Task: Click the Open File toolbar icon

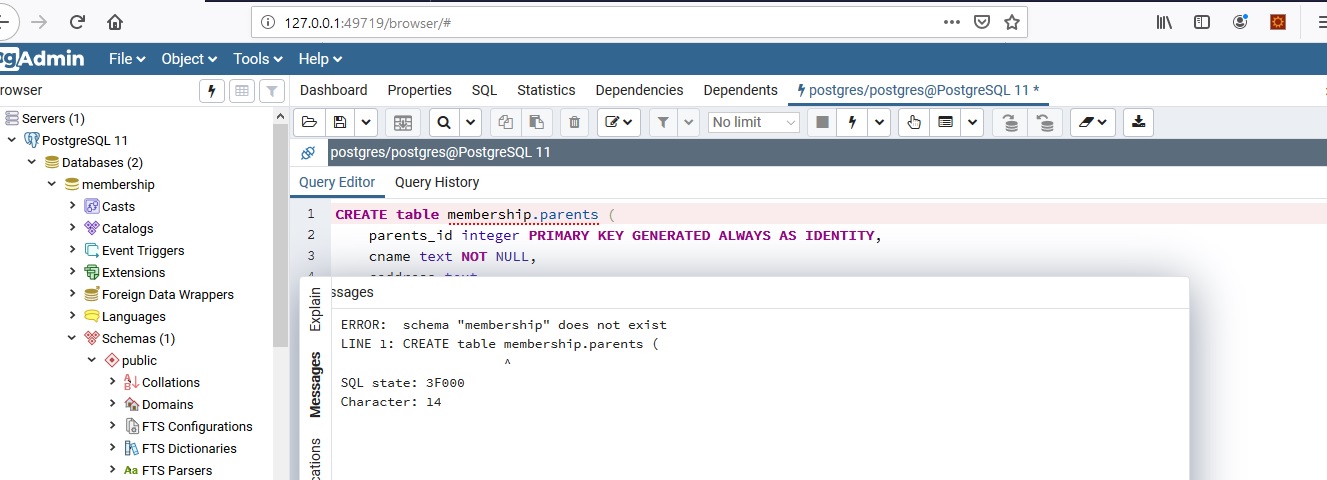Action: (x=309, y=122)
